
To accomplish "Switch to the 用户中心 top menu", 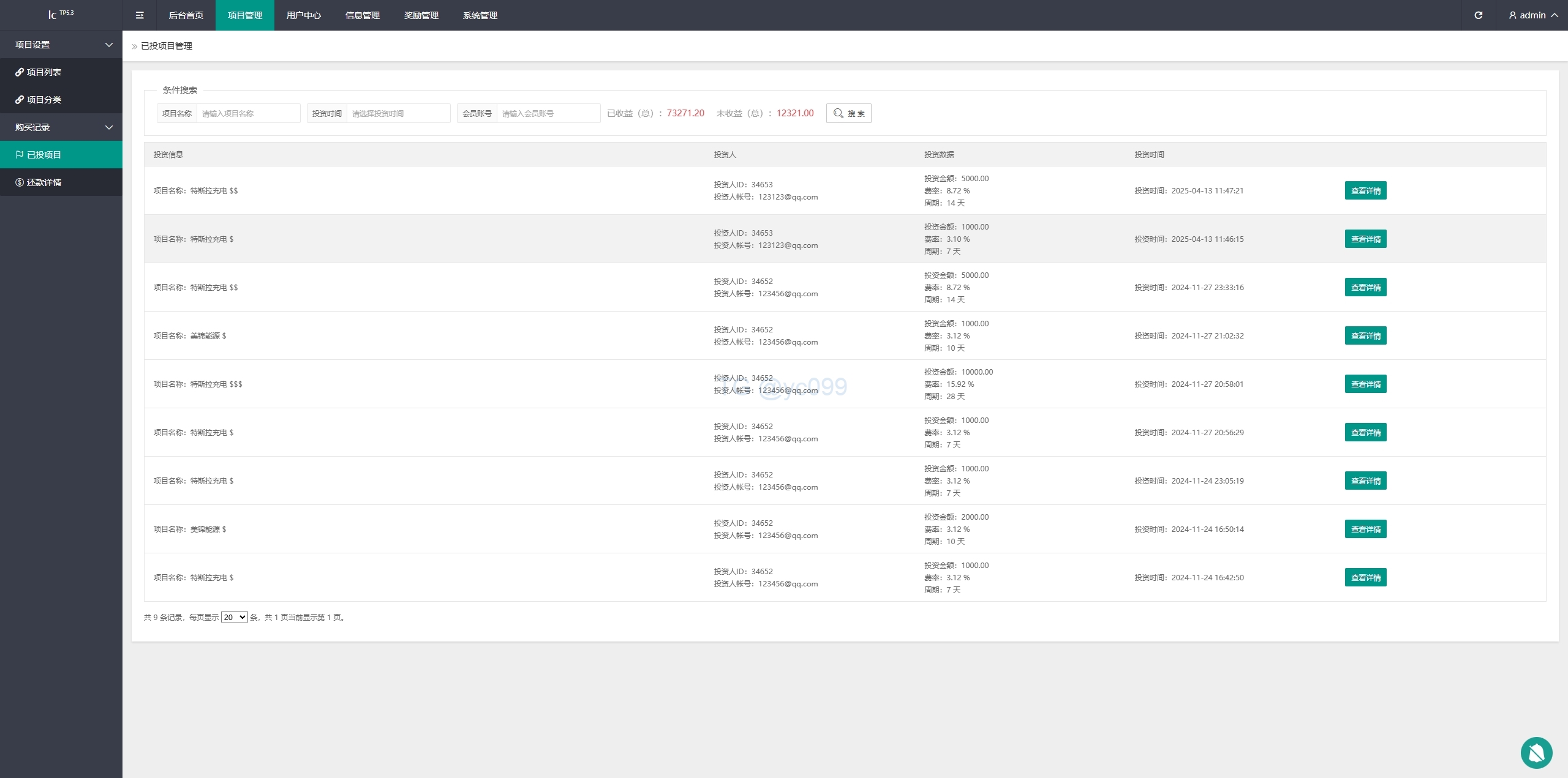I will (303, 15).
